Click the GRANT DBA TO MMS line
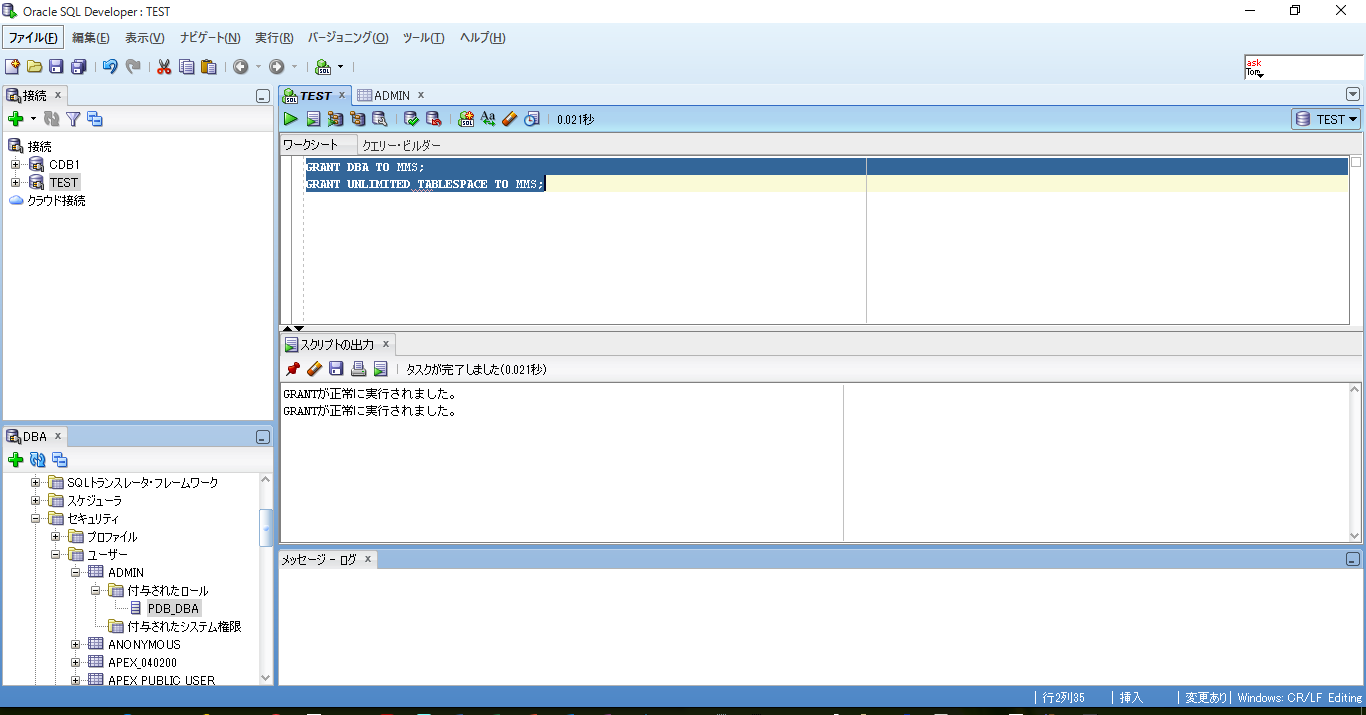 365,167
